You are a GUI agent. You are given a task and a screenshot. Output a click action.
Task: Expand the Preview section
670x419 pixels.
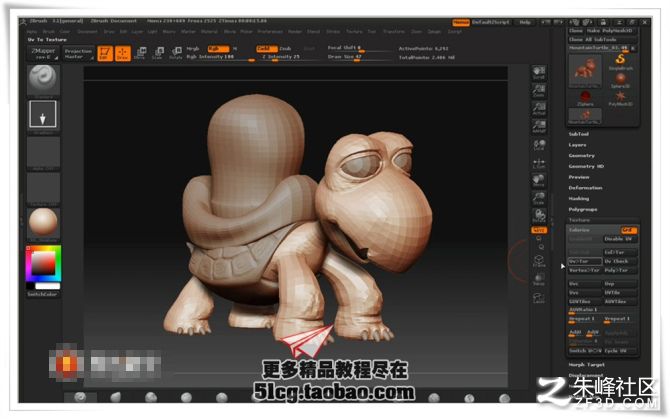point(579,177)
